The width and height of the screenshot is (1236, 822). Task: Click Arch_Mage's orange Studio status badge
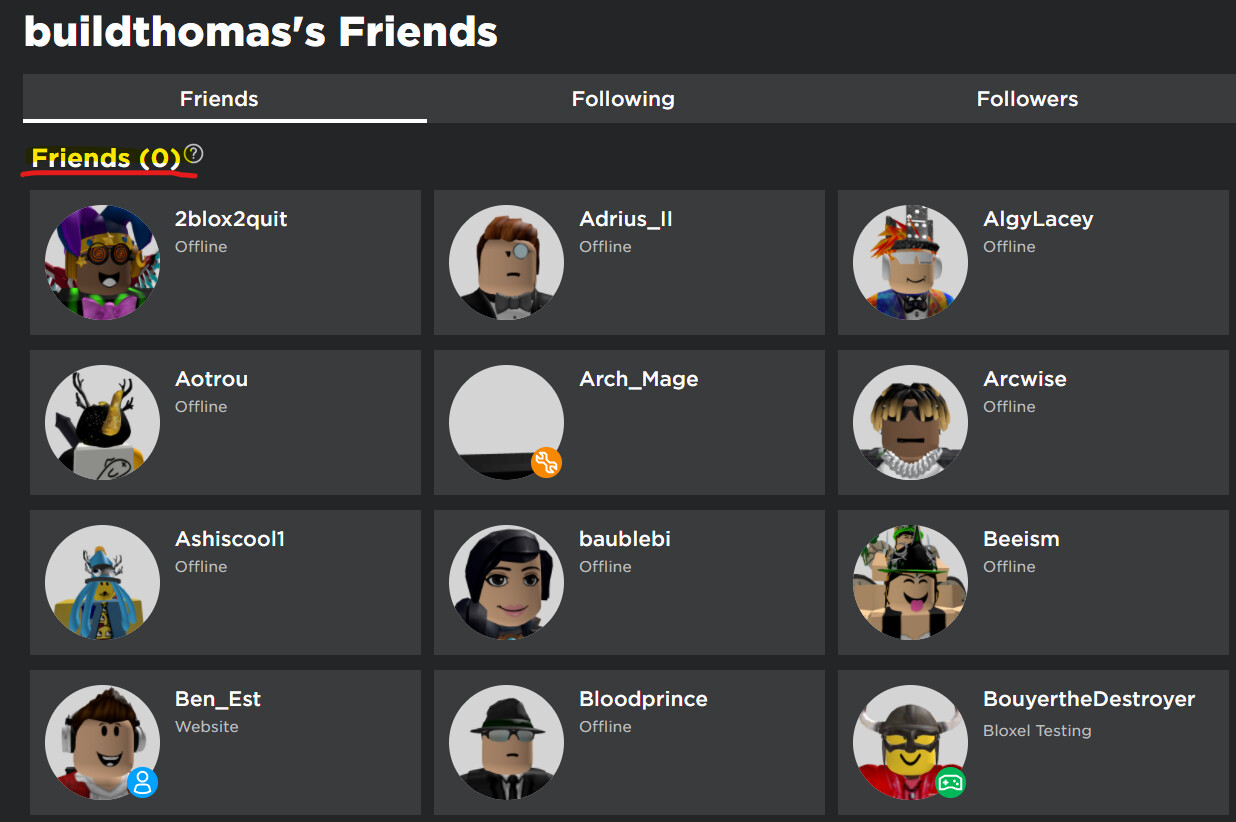click(x=546, y=462)
